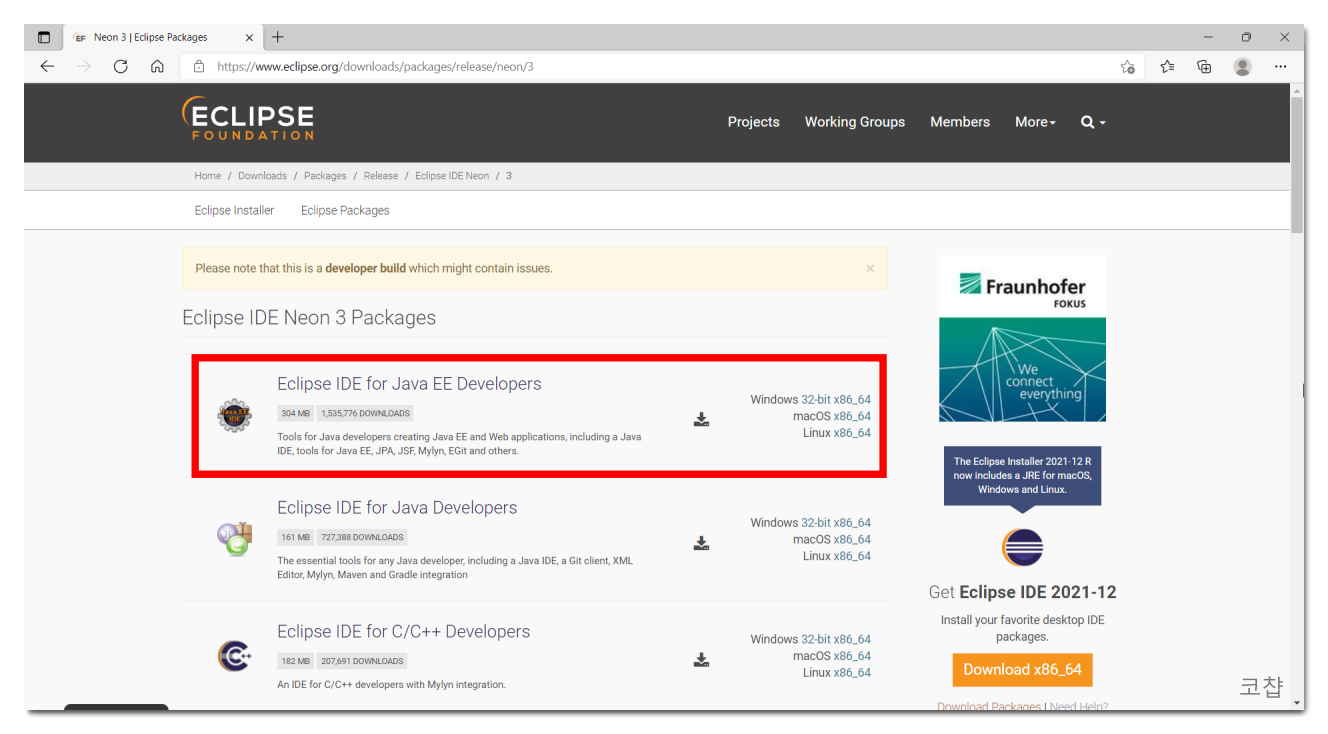Open a new browser tab

click(x=278, y=37)
